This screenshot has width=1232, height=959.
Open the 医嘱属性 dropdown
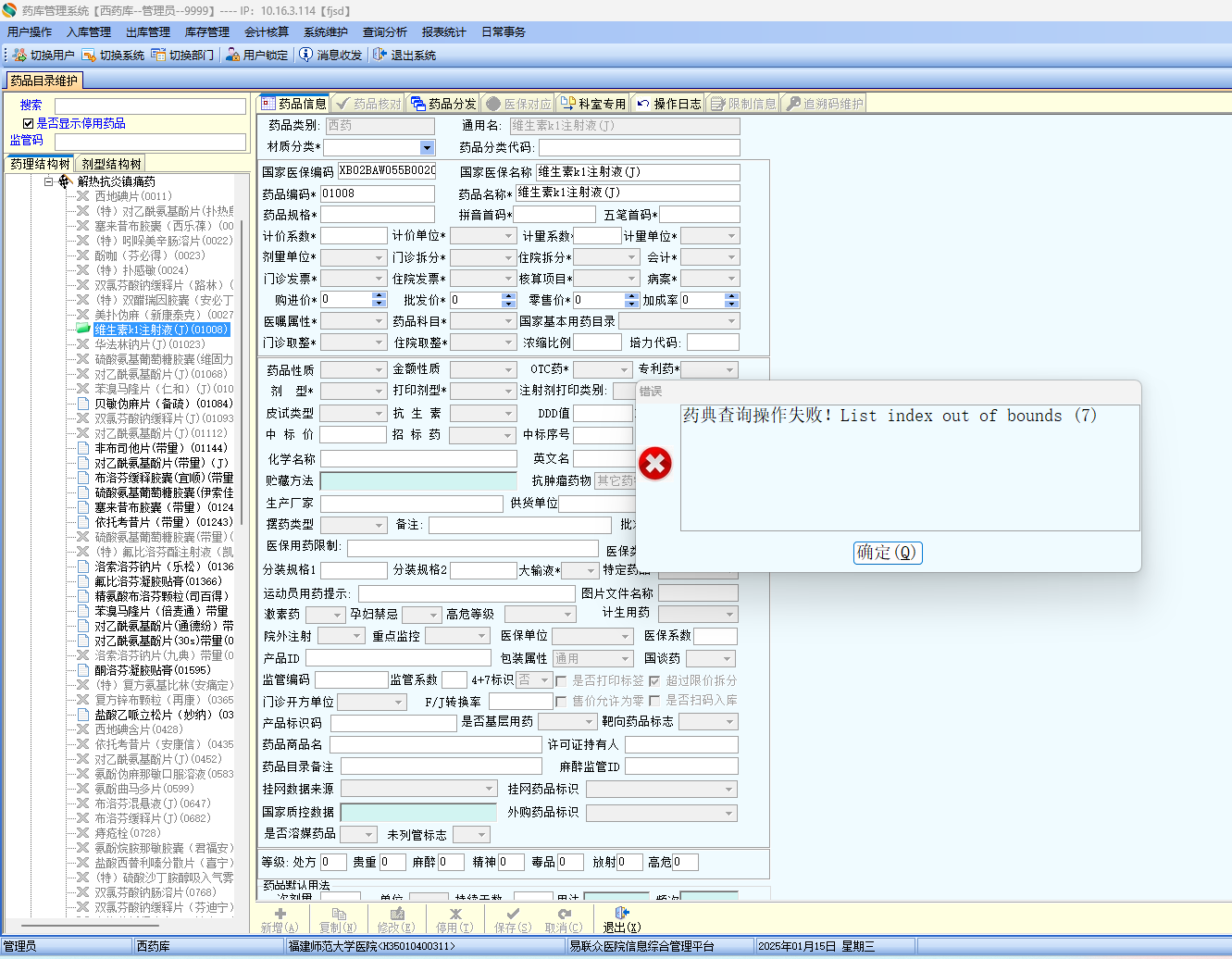tap(379, 321)
